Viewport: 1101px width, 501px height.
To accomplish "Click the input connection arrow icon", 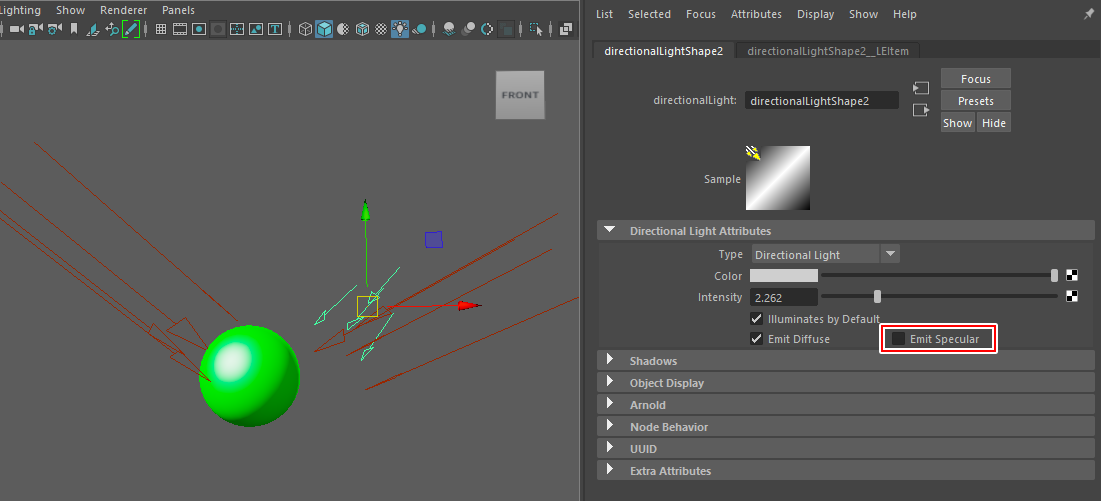I will pyautogui.click(x=921, y=89).
